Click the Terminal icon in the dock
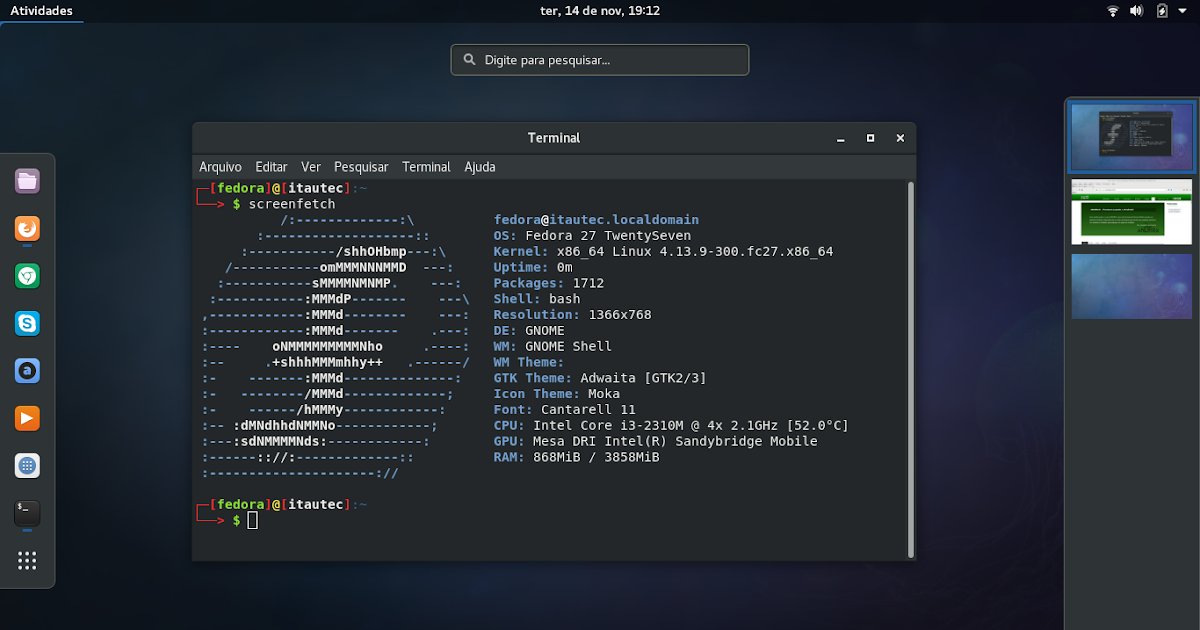The height and width of the screenshot is (630, 1200). 27,513
